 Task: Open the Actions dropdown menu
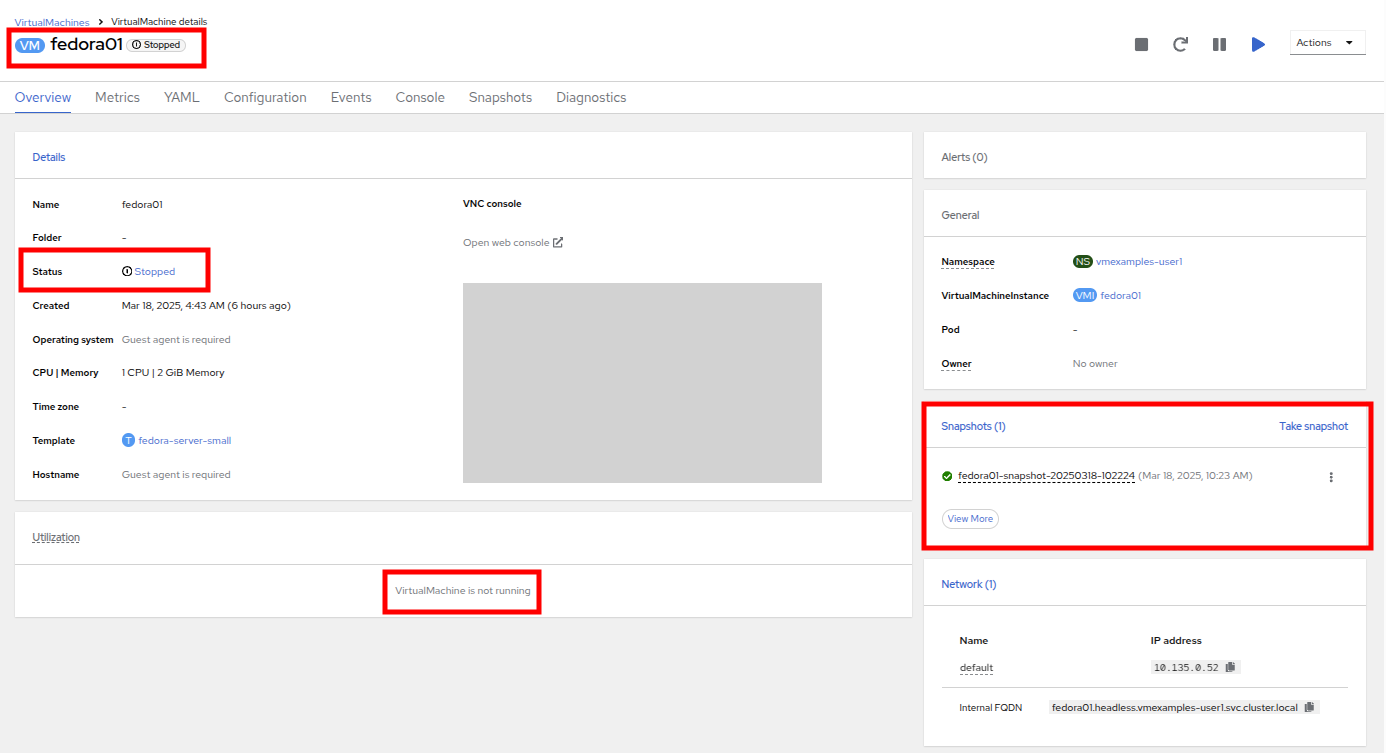(x=1327, y=43)
